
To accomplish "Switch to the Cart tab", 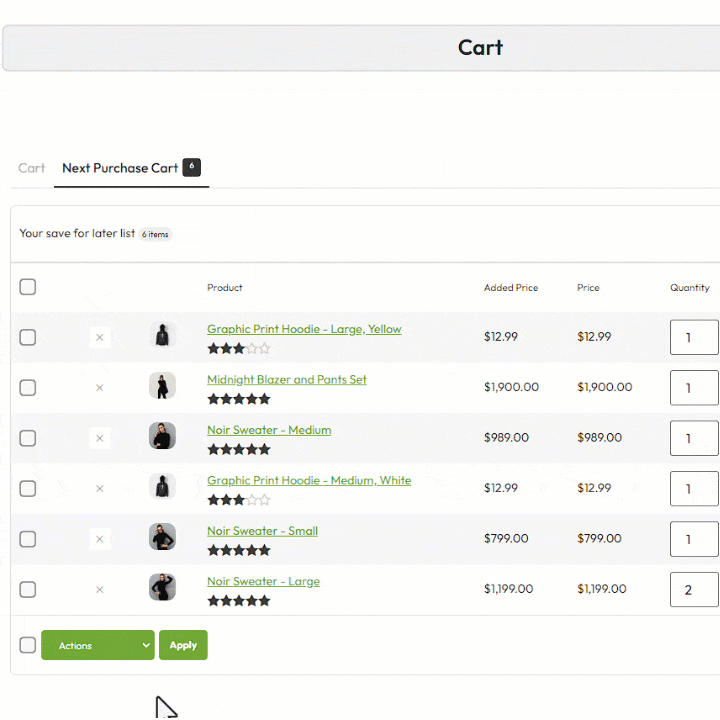I will pyautogui.click(x=32, y=168).
